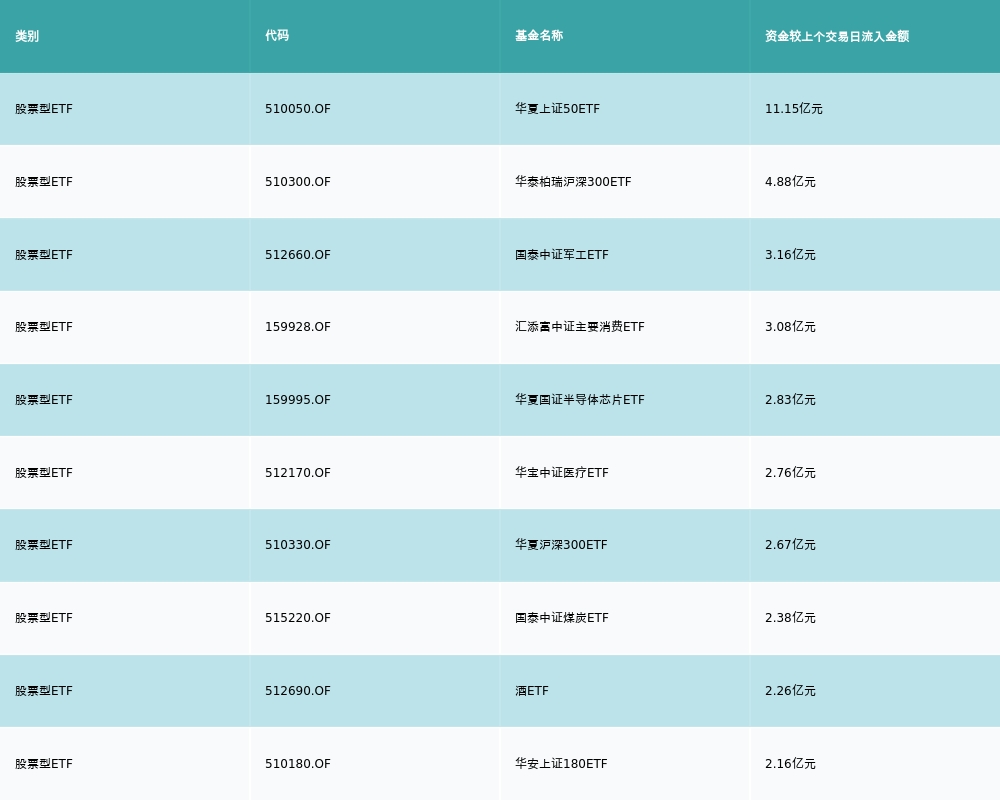Select inflow amount 3.08亿元

pyautogui.click(x=790, y=327)
